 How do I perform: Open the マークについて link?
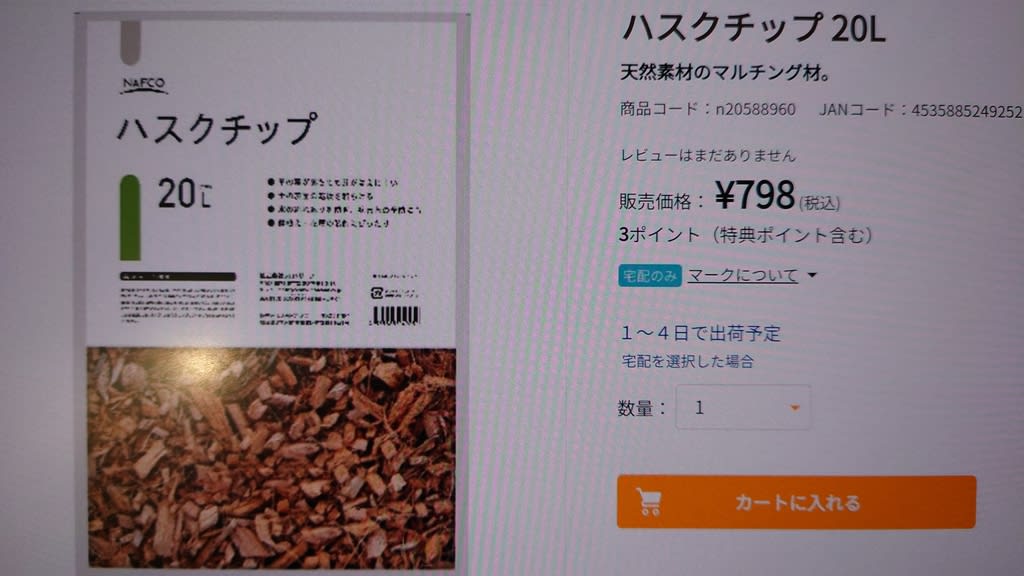[x=743, y=276]
